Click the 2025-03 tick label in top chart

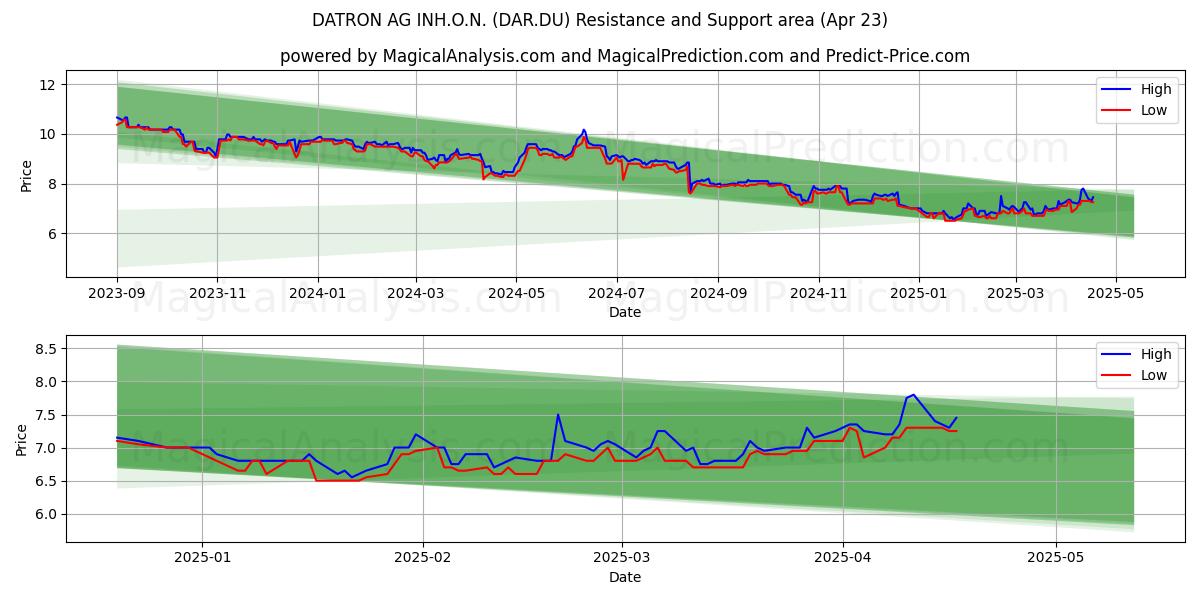[x=1016, y=293]
